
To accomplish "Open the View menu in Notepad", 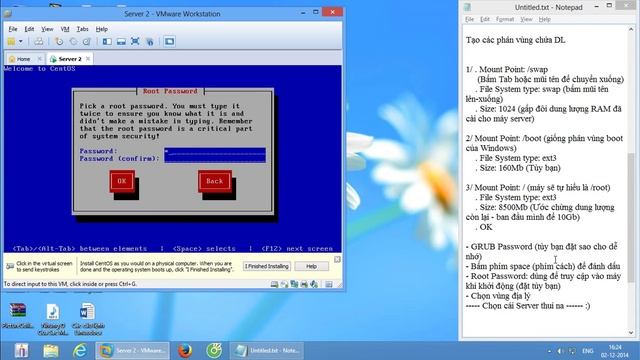I will pyautogui.click(x=526, y=19).
